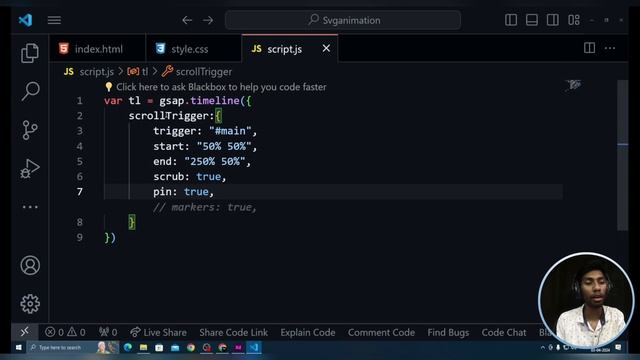Open the editor More Actions ellipsis
This screenshot has width=640, height=360.
[610, 48]
